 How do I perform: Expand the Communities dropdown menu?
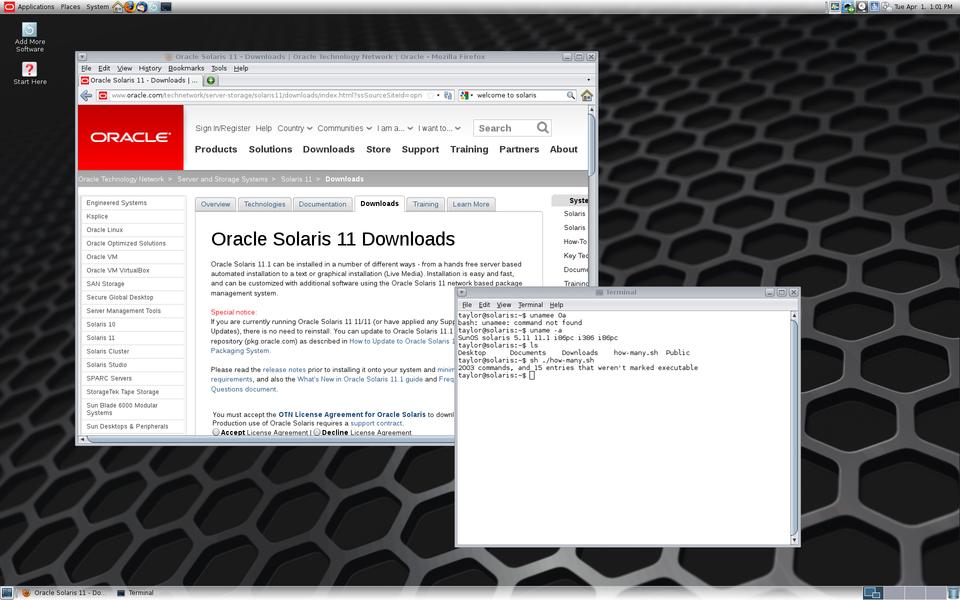point(343,128)
